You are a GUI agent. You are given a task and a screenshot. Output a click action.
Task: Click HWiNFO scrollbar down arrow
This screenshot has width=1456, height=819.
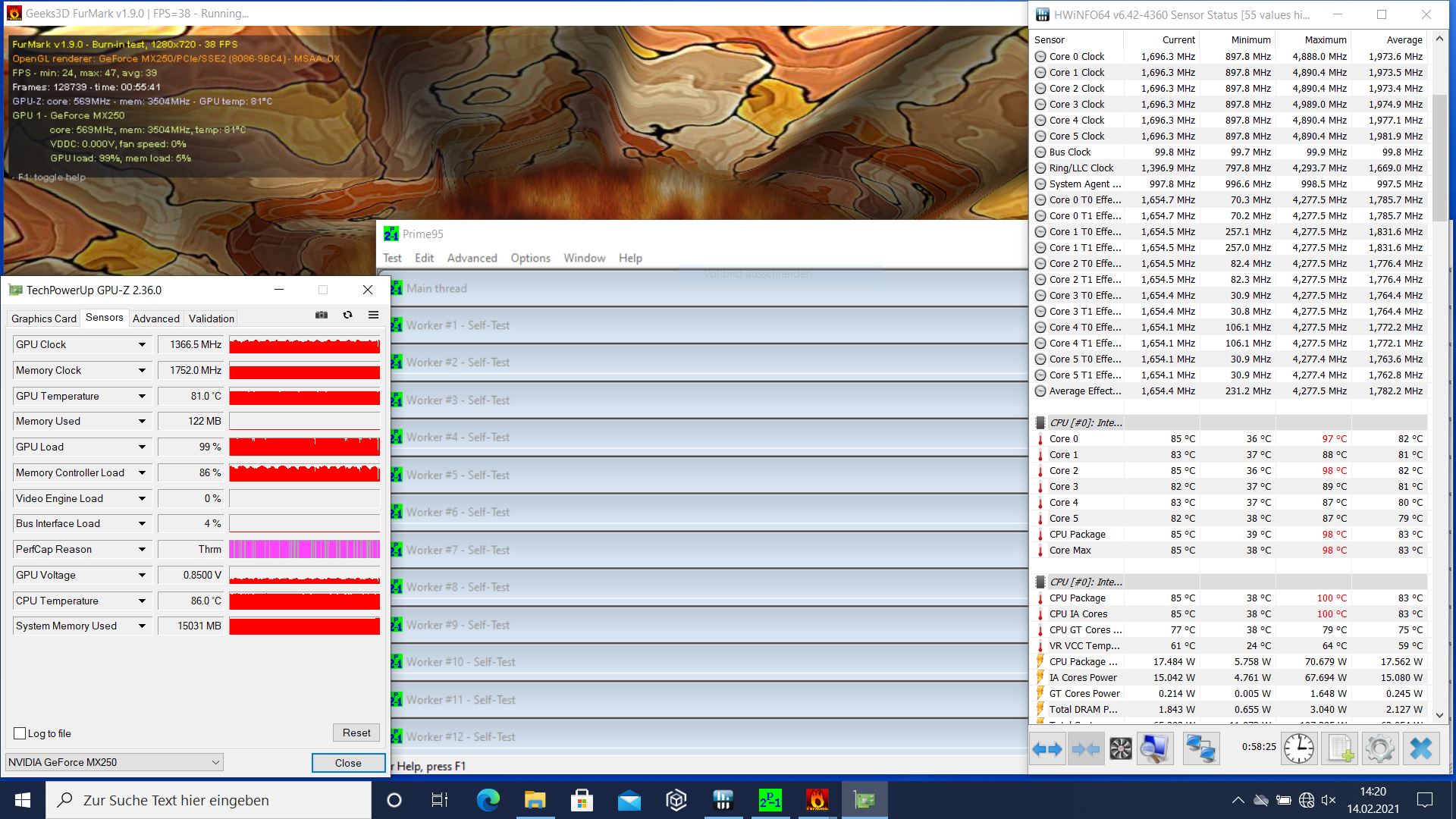[x=1439, y=714]
